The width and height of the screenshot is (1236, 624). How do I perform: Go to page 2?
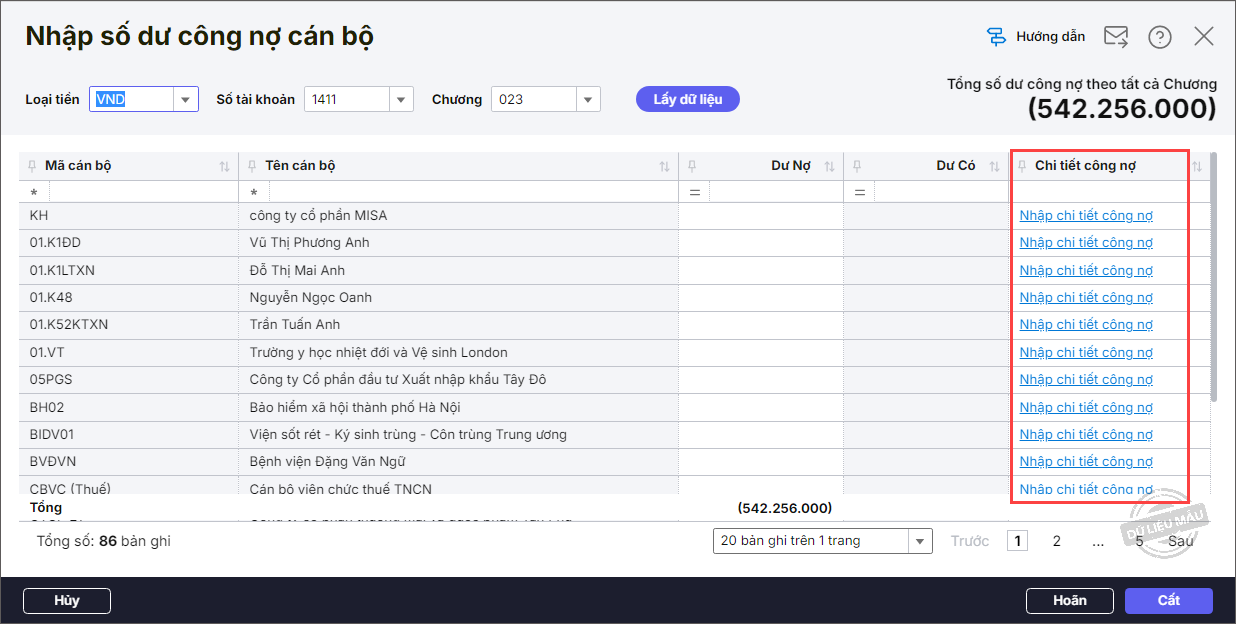point(1057,541)
